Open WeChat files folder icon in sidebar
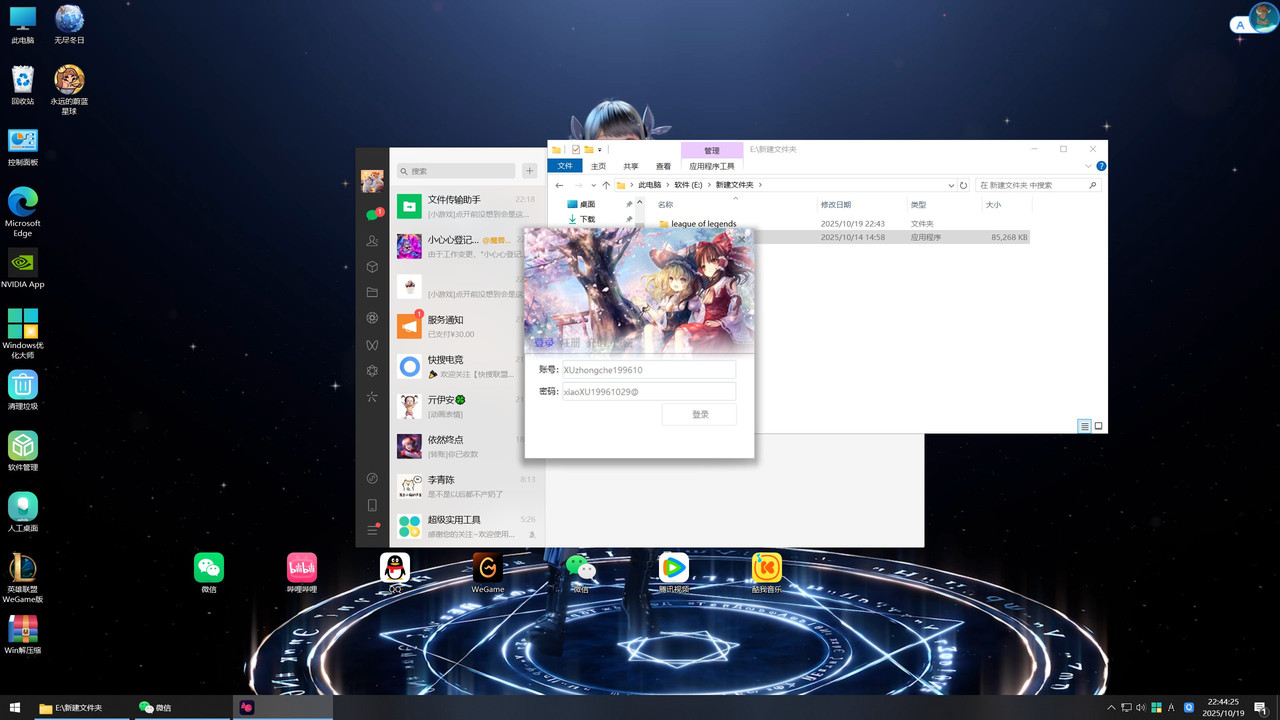1280x720 pixels. coord(372,293)
